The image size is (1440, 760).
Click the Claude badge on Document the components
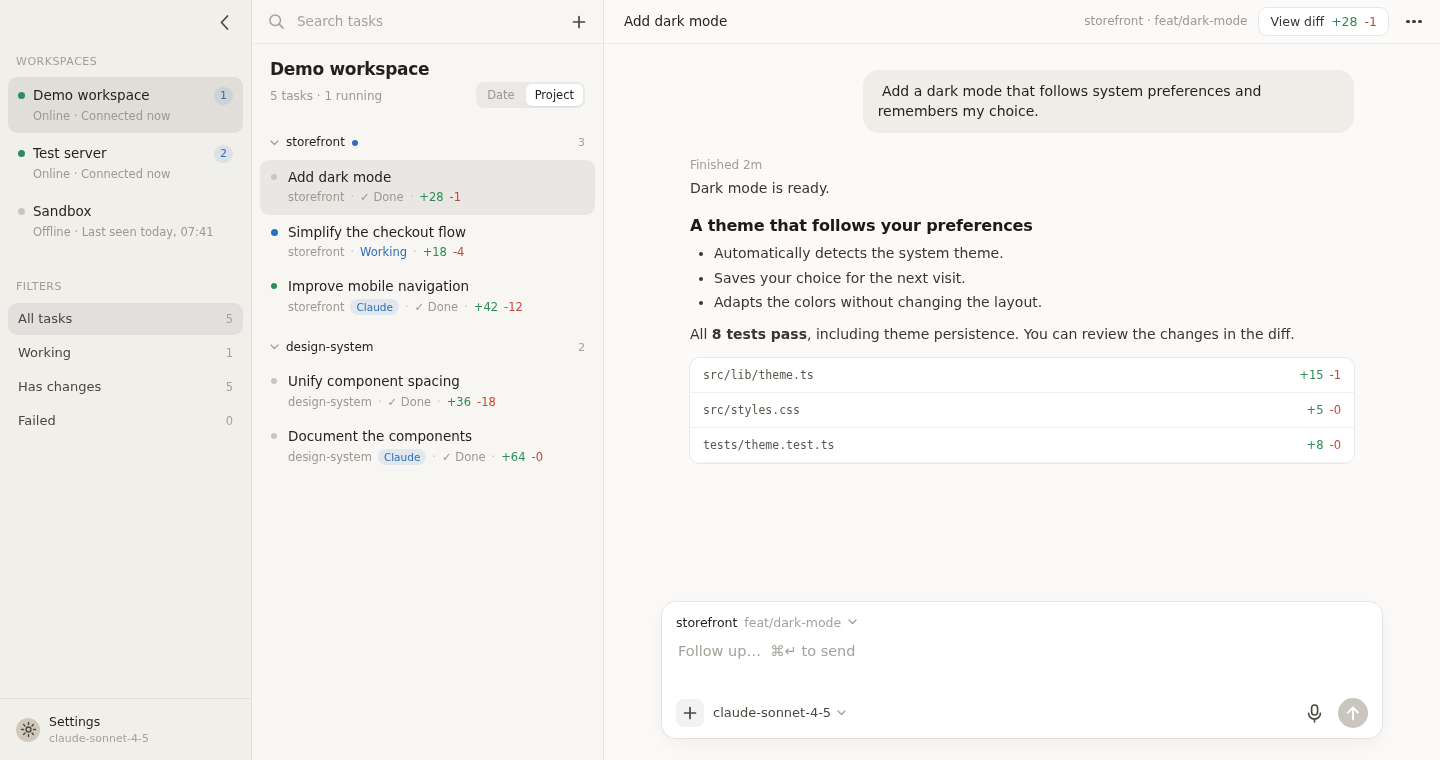click(402, 457)
